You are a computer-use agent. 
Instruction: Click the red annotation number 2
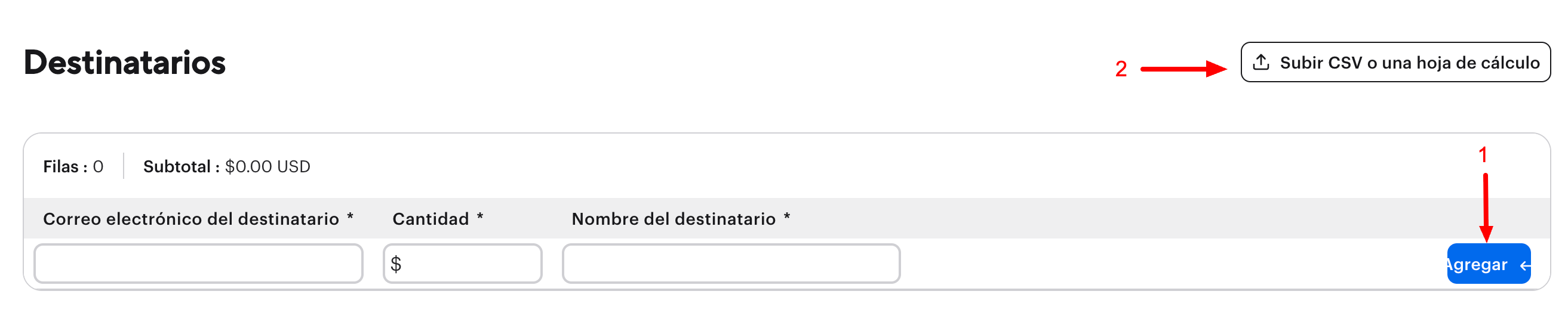pyautogui.click(x=1121, y=69)
